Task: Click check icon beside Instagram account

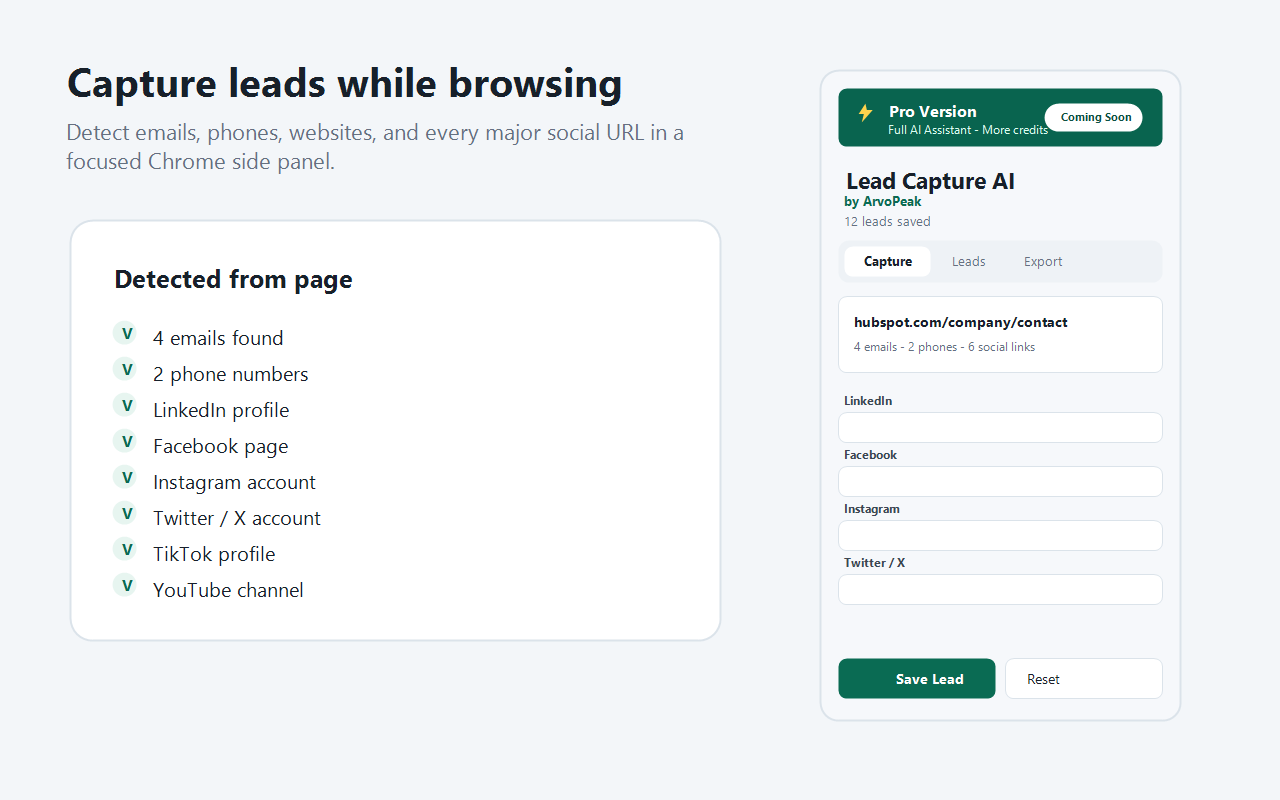Action: 124,478
